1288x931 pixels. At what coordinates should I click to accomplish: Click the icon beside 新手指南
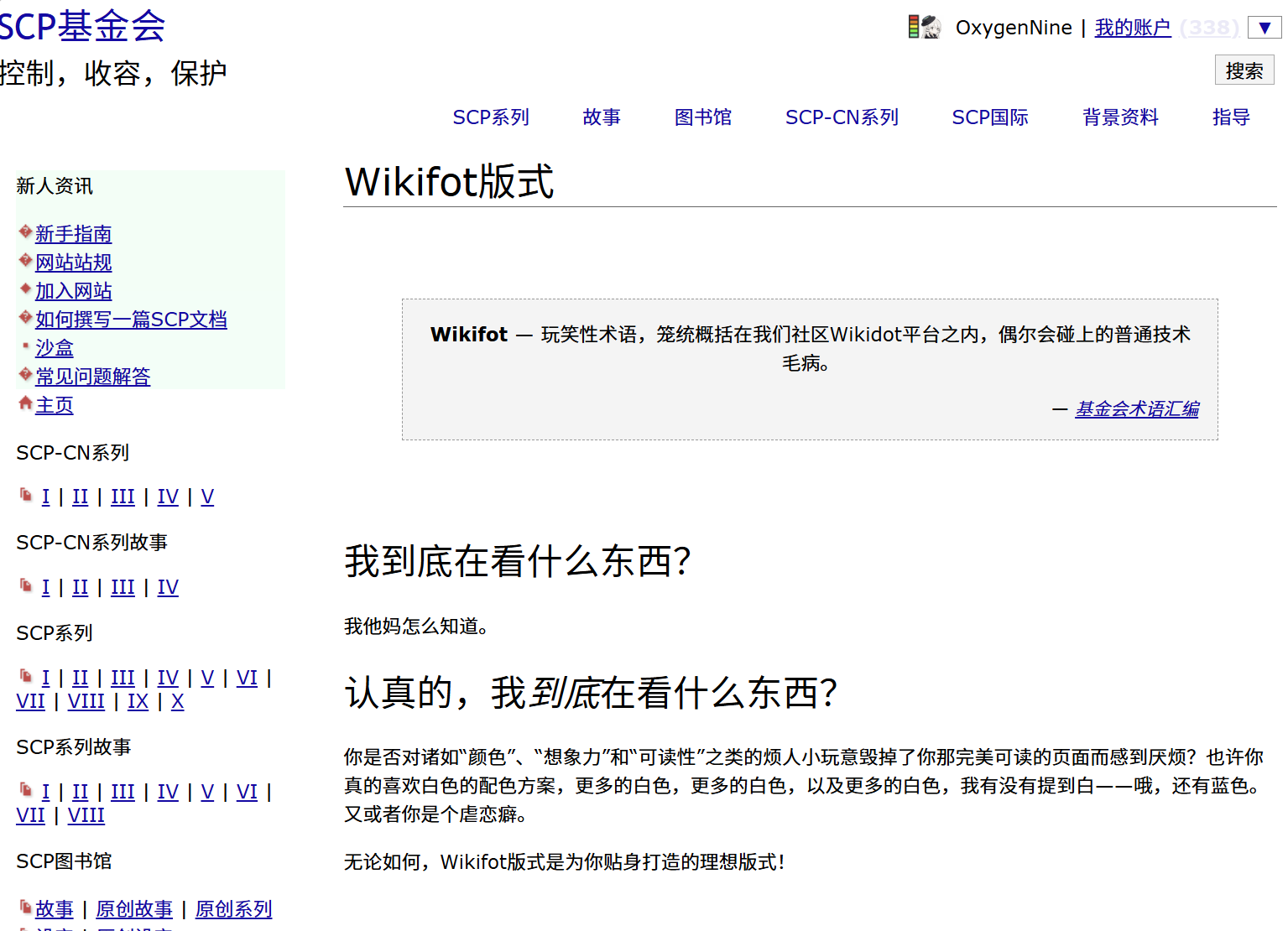(x=25, y=231)
